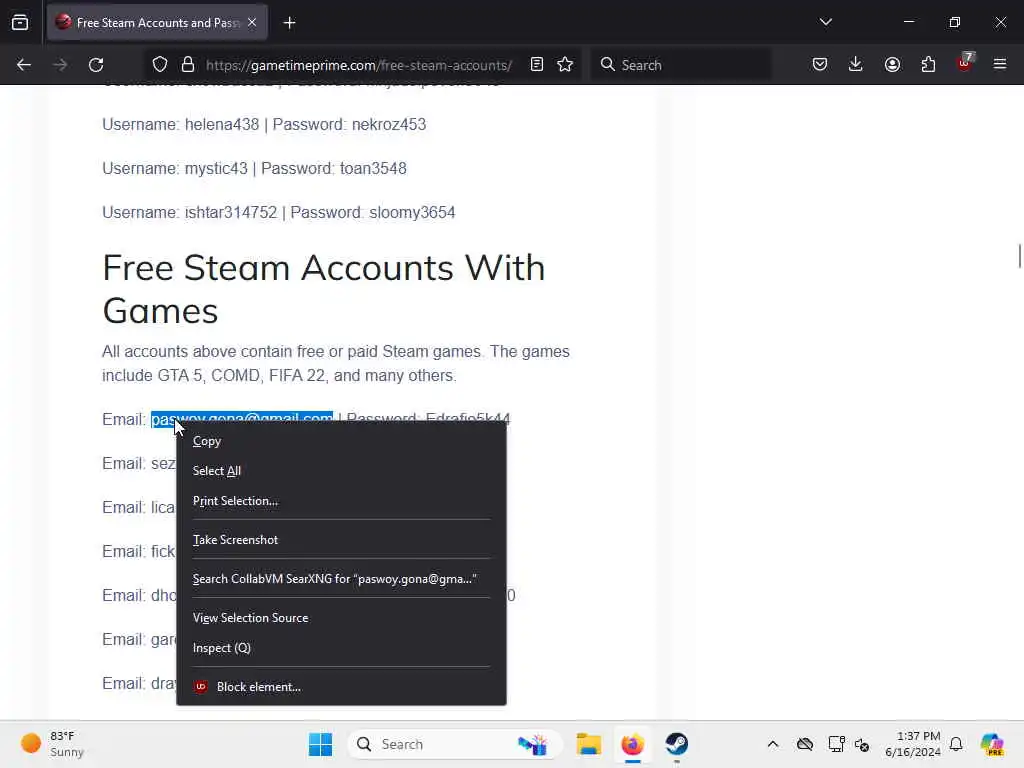1024x768 pixels.
Task: Click the OneDrive cloud tray icon
Action: (x=805, y=744)
